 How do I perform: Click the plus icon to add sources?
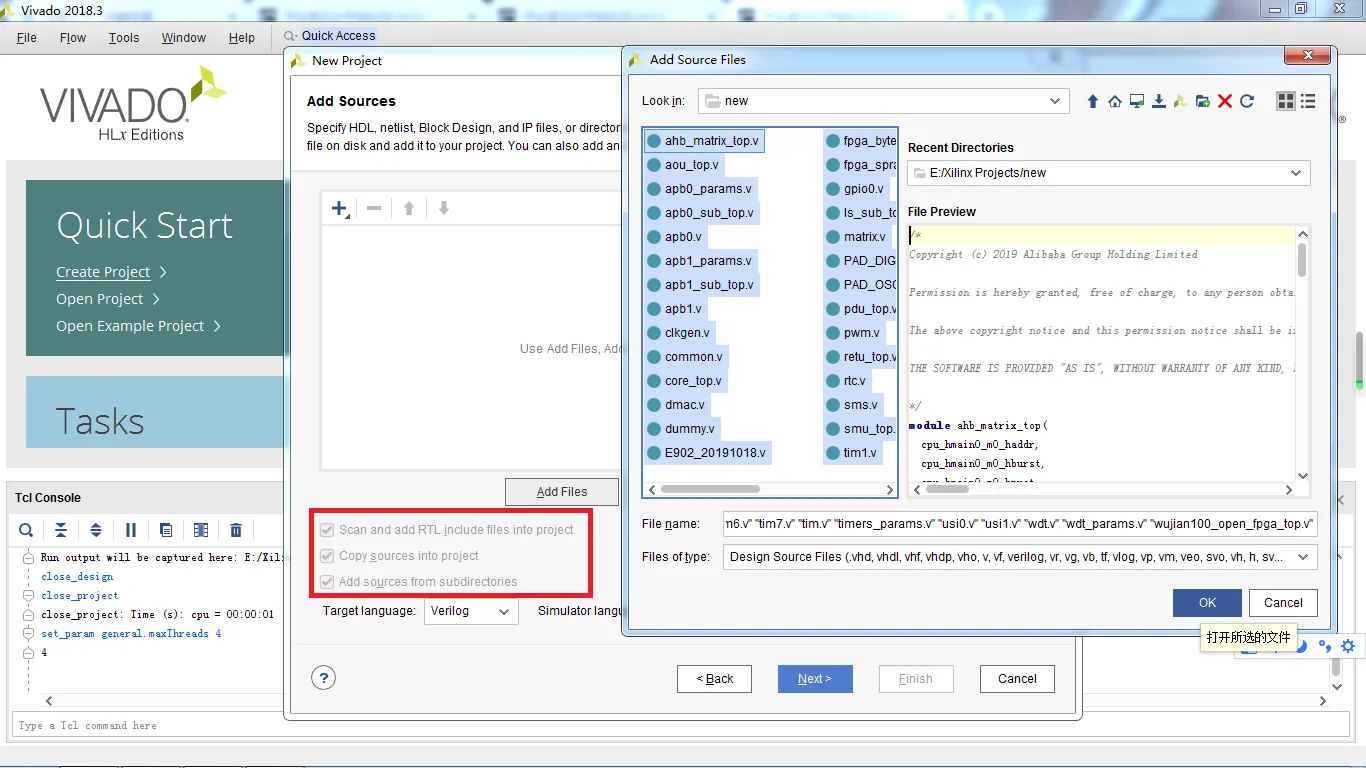click(x=340, y=208)
